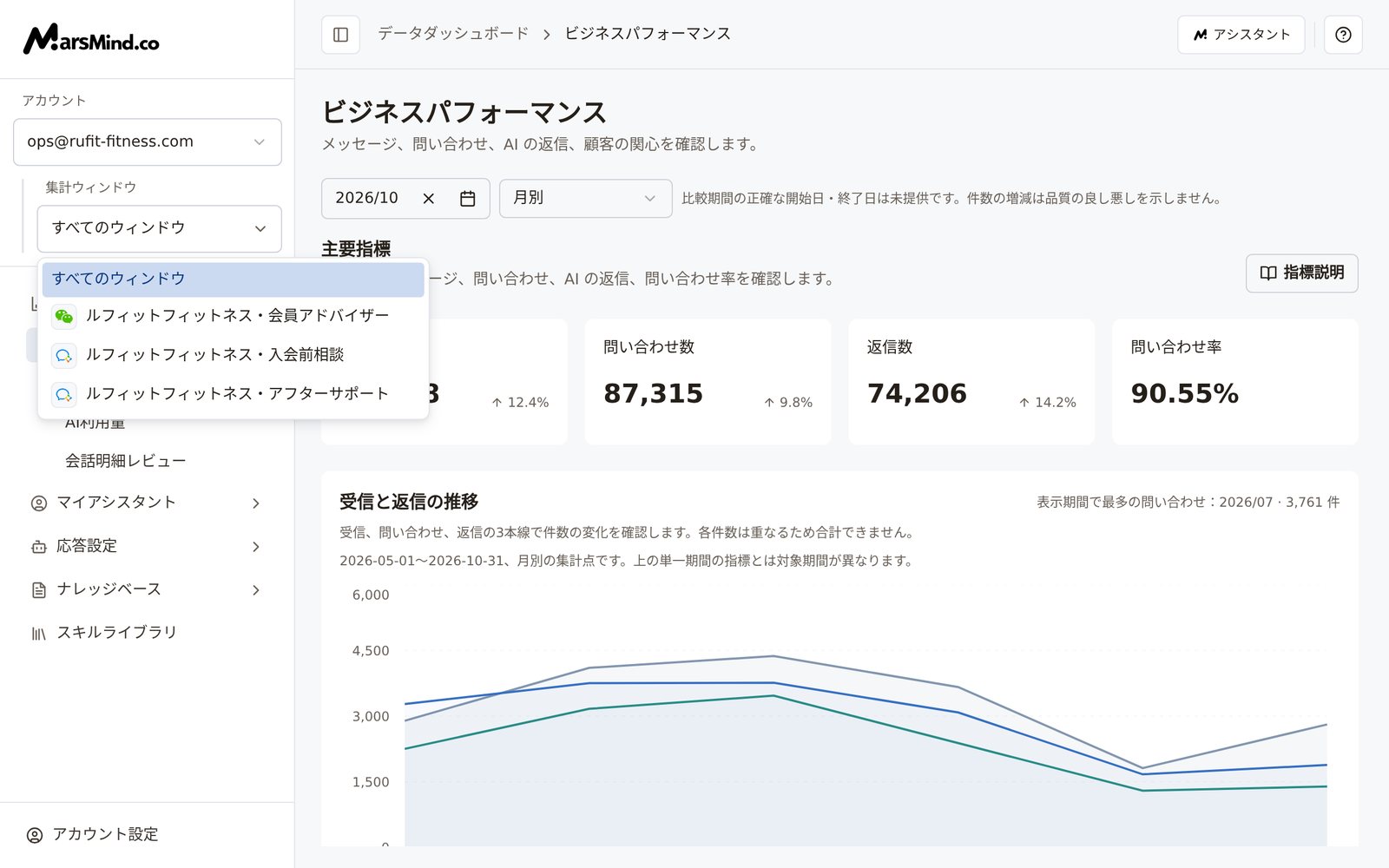
Task: Click the 12.4% increase indicator
Action: click(x=520, y=403)
